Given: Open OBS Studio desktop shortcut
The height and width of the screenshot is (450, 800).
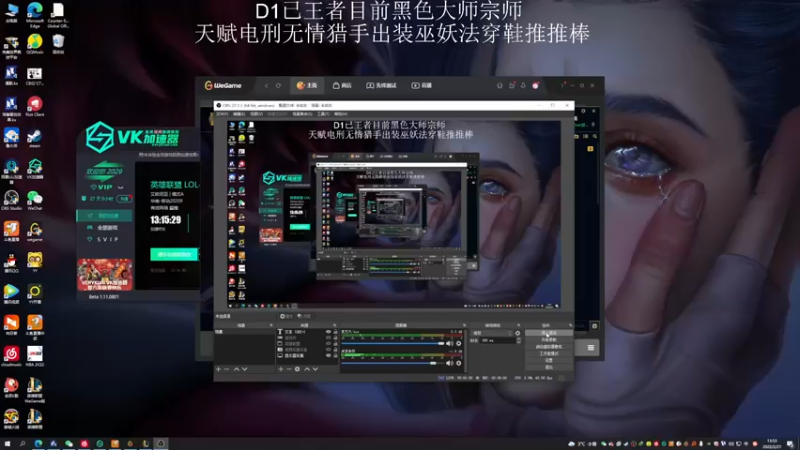Looking at the screenshot, I should (x=11, y=200).
